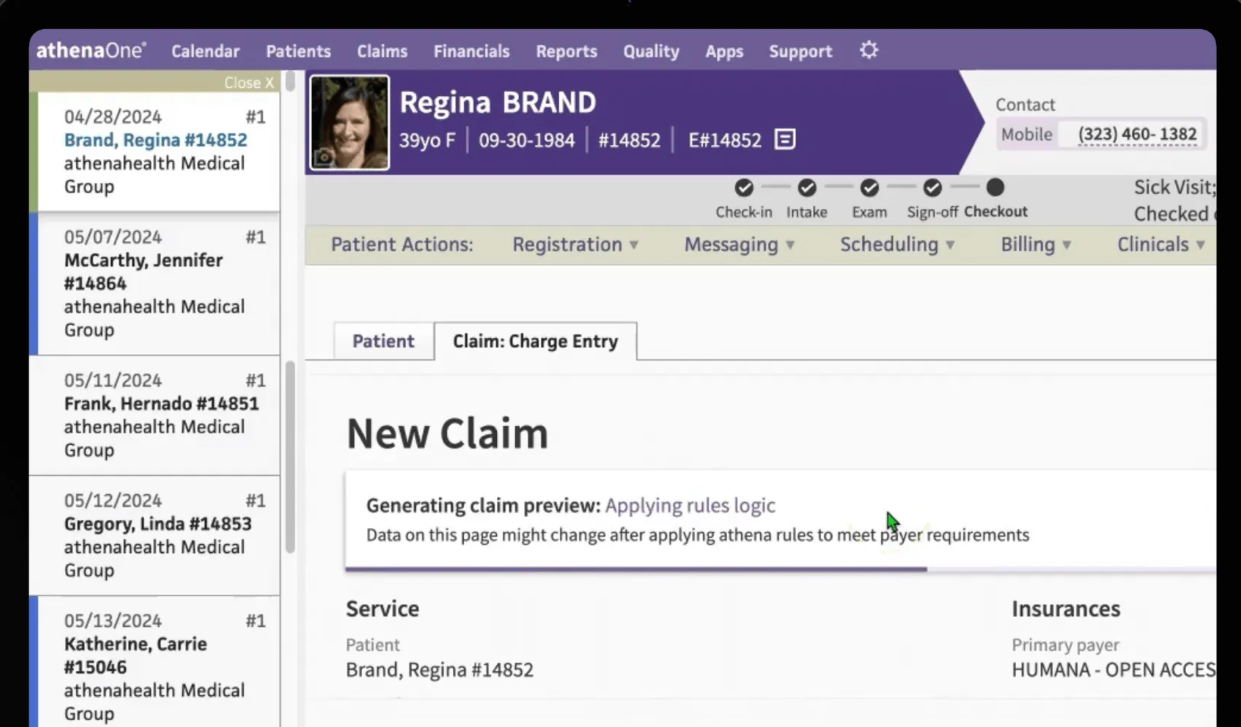Click the claim preview progress bar
This screenshot has height=727, width=1241.
780,569
